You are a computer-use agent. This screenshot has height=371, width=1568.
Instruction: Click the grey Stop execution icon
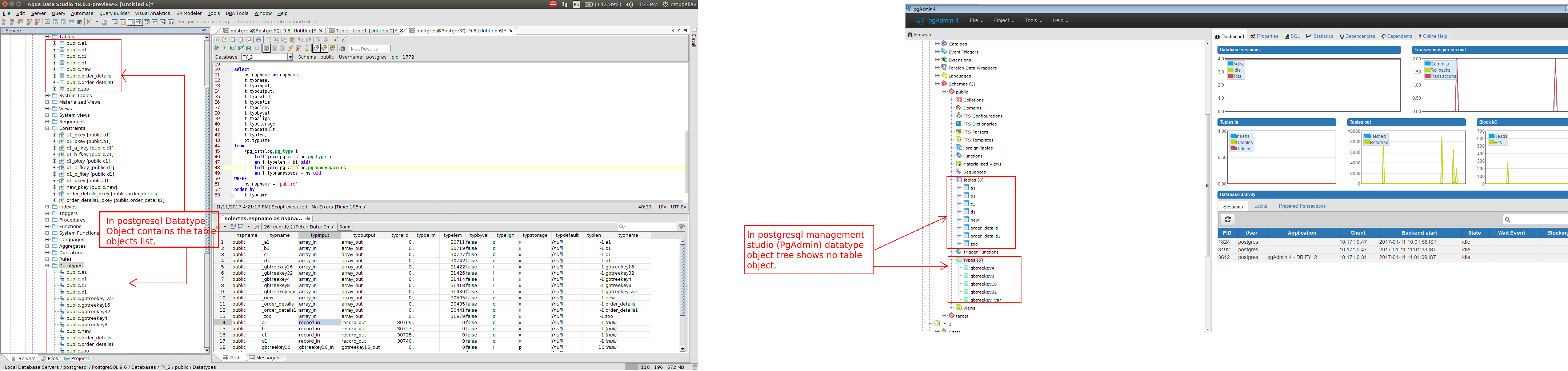tap(257, 48)
